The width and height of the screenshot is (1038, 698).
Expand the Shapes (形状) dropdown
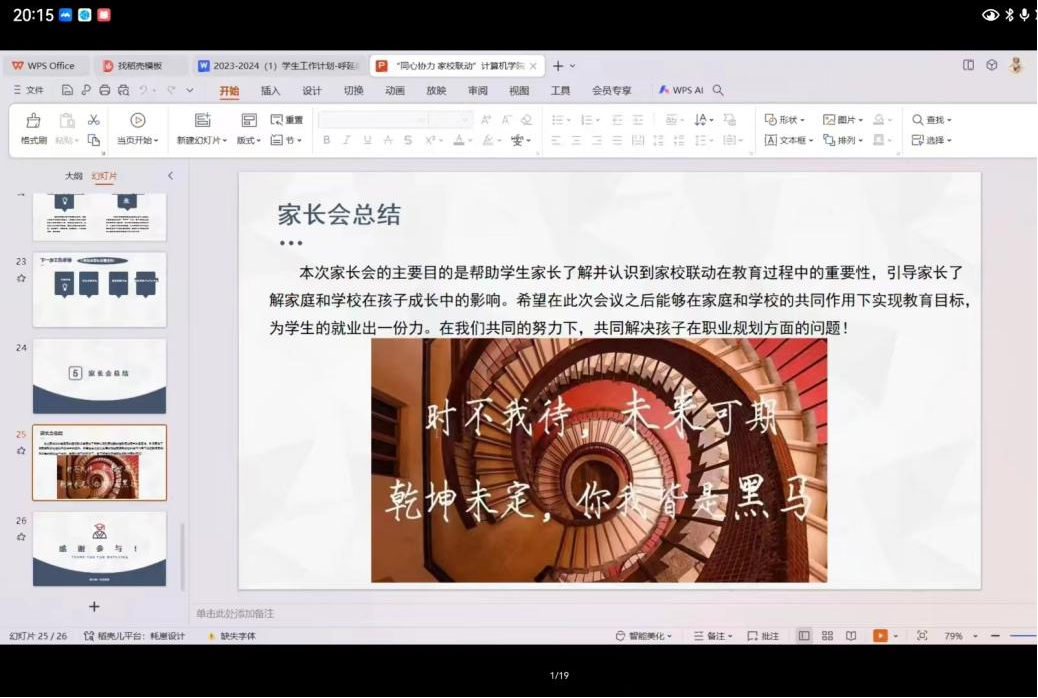785,120
